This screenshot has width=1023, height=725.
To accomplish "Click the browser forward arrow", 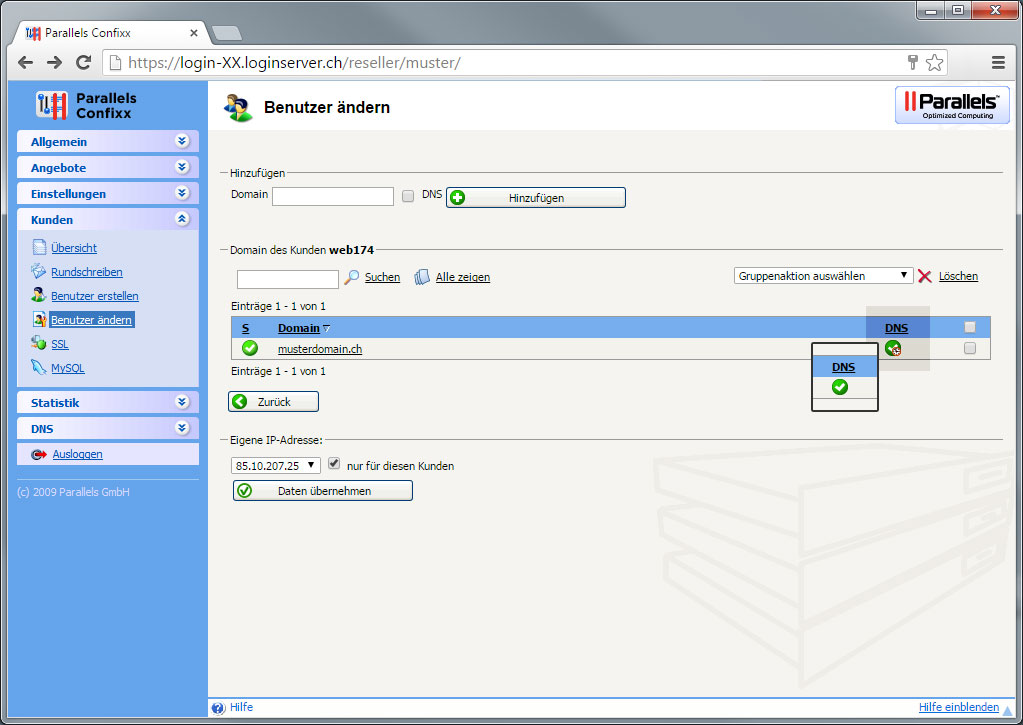I will (x=55, y=63).
